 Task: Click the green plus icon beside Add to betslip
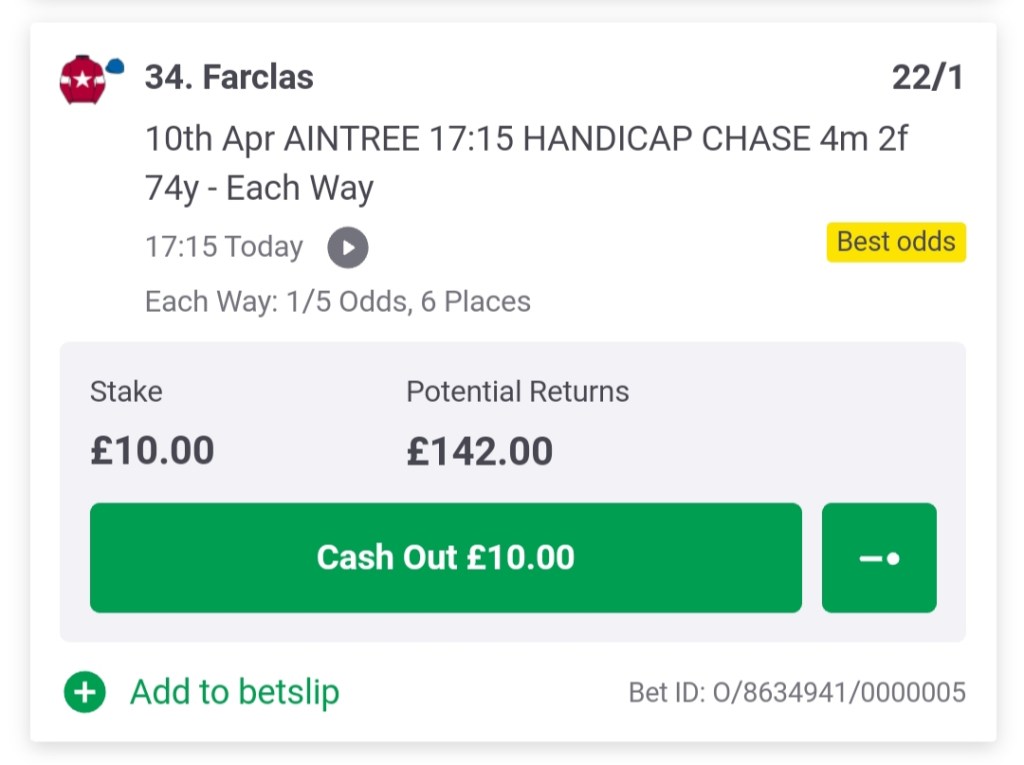pyautogui.click(x=84, y=692)
